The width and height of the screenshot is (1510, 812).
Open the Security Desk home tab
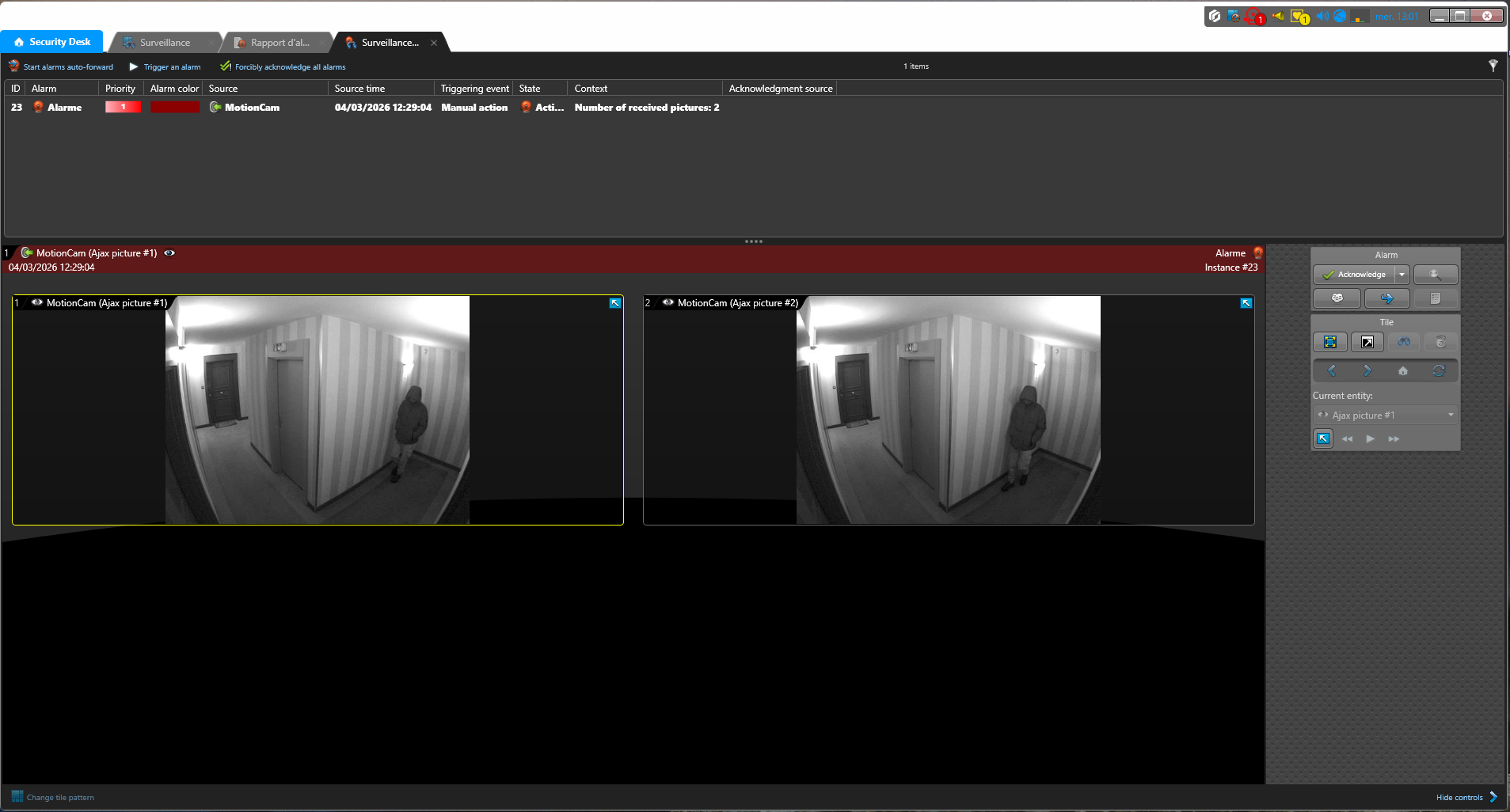point(52,42)
